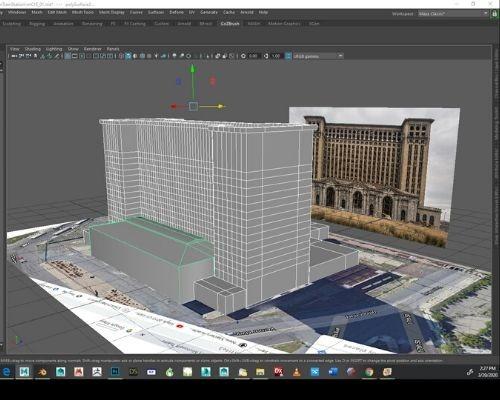Switch to the XGen shelf tab
Image resolution: width=500 pixels, height=400 pixels.
click(x=314, y=24)
